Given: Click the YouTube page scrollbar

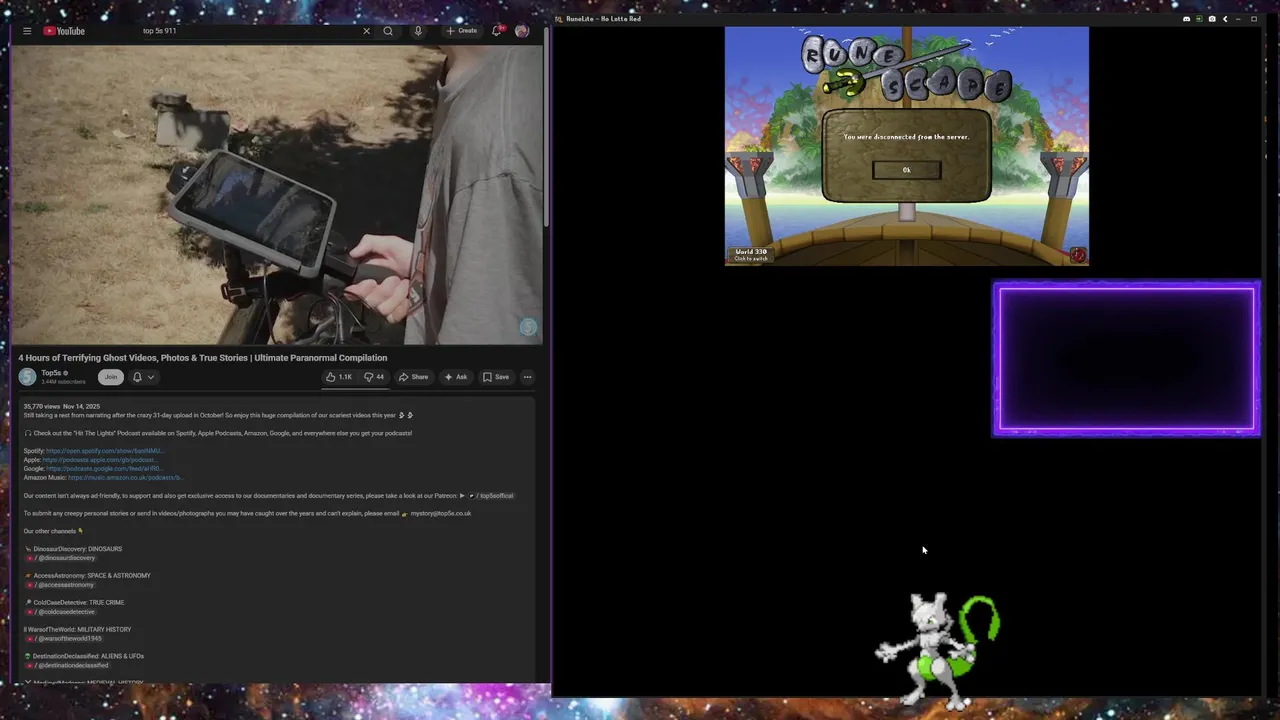Looking at the screenshot, I should click(x=547, y=128).
